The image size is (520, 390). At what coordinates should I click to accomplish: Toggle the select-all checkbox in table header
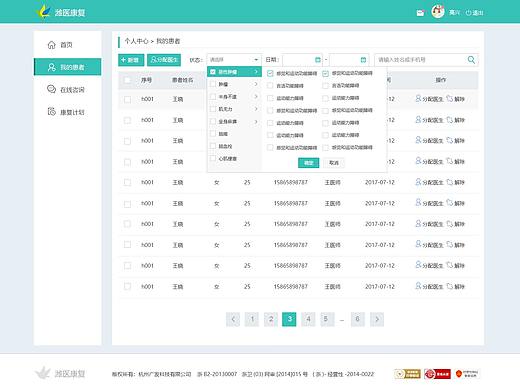127,80
